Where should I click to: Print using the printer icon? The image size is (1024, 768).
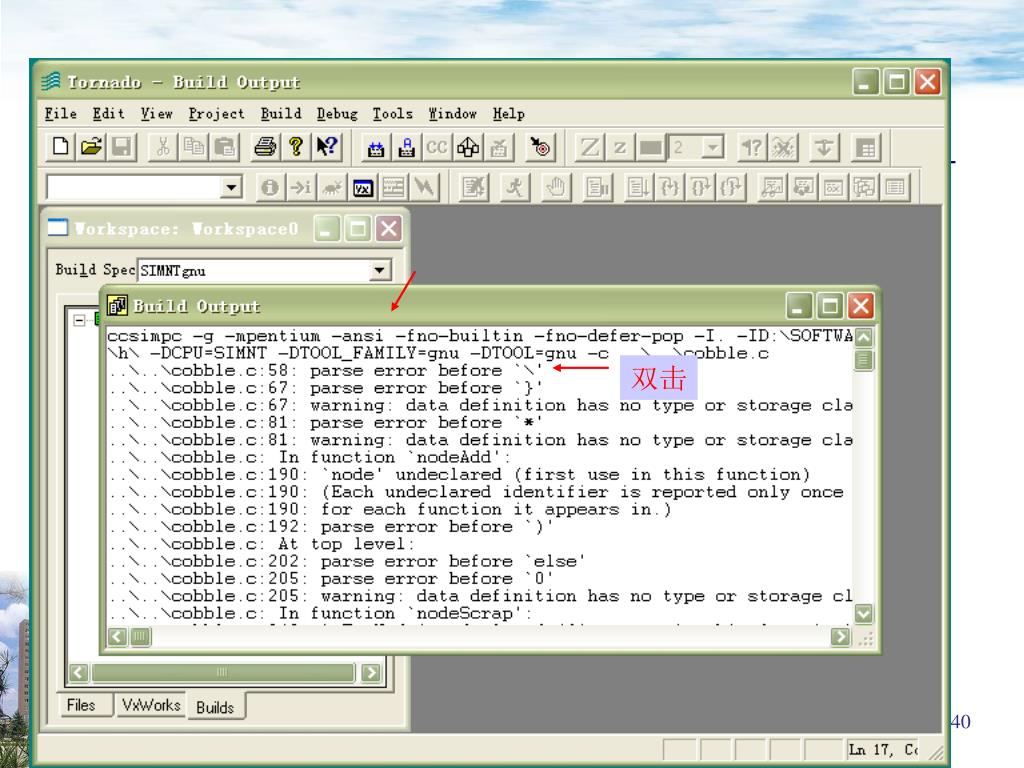265,147
